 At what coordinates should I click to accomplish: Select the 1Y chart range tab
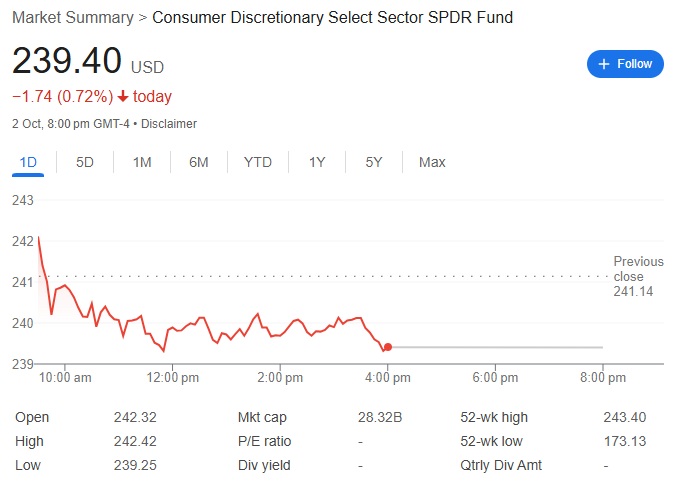click(317, 162)
